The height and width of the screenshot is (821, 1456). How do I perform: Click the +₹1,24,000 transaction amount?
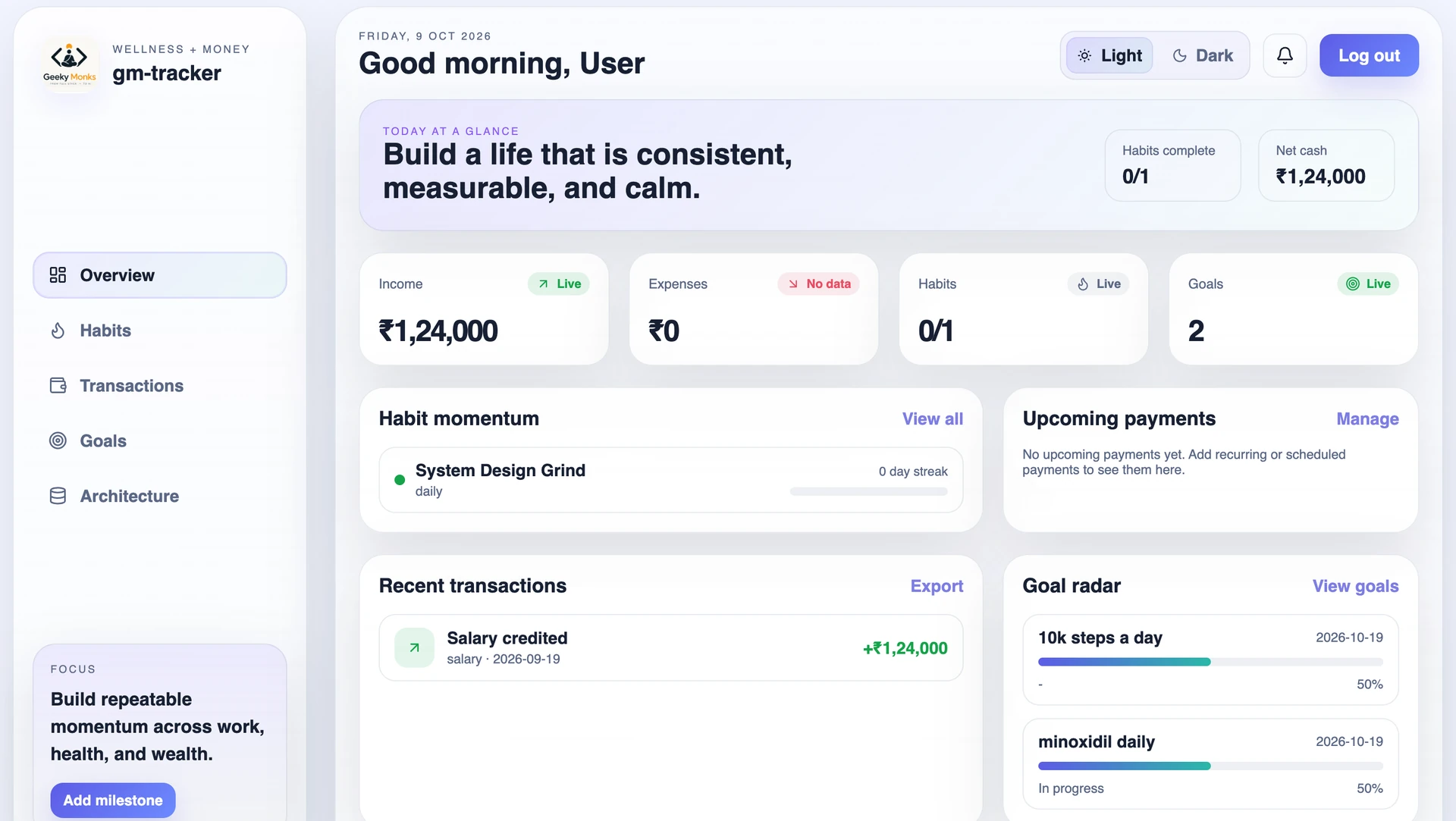tap(905, 648)
